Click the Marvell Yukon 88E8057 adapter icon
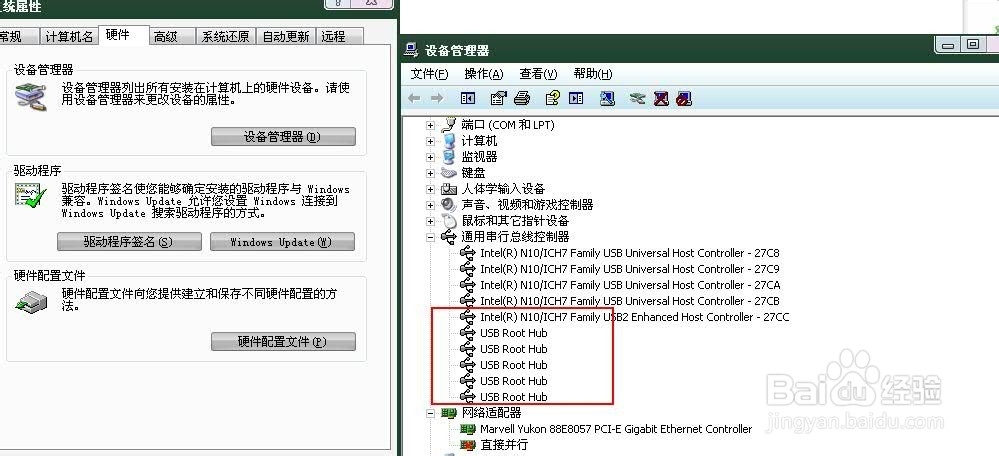Image resolution: width=999 pixels, height=456 pixels. click(x=468, y=429)
